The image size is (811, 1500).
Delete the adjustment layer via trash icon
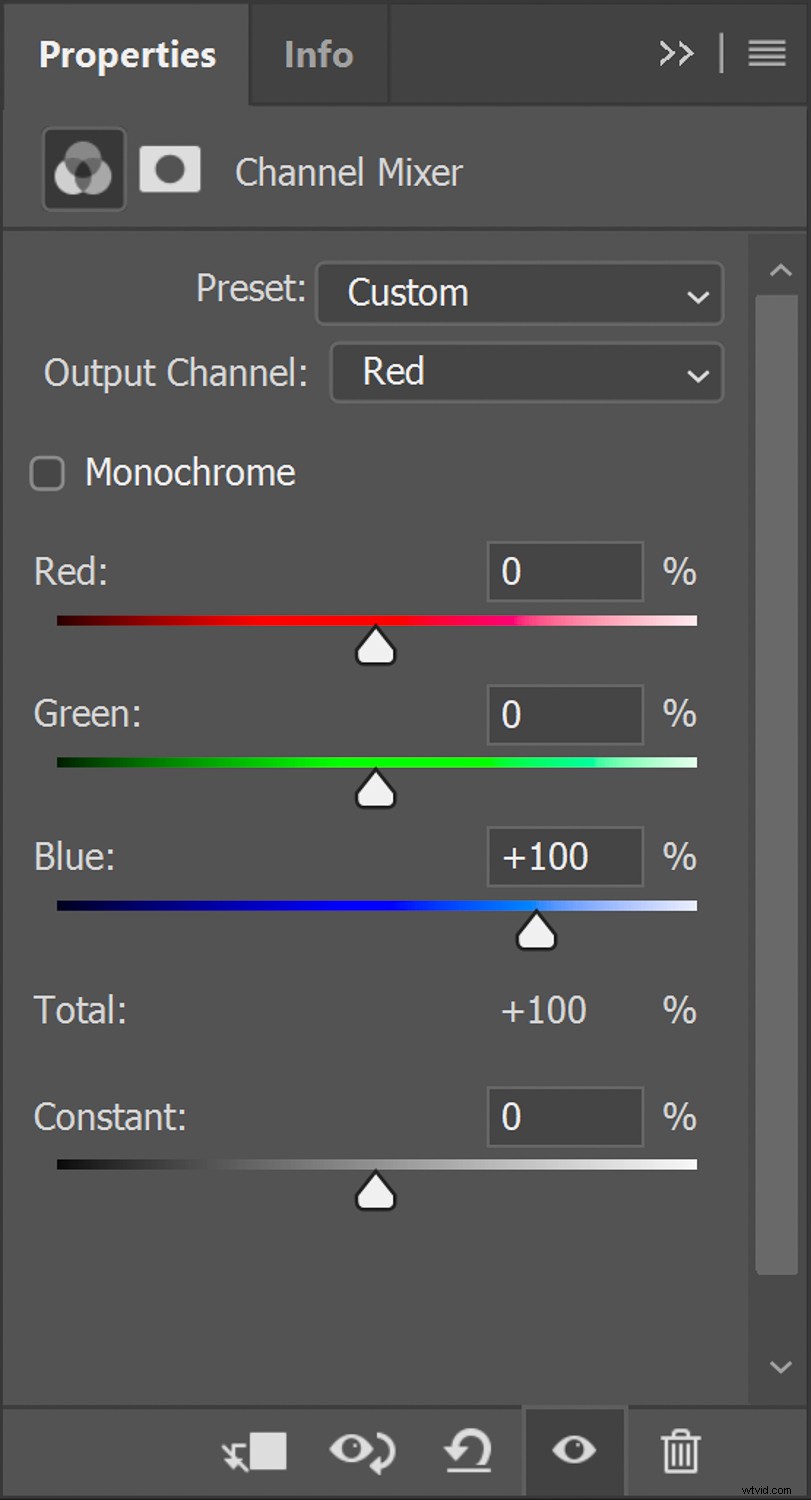(681, 1452)
